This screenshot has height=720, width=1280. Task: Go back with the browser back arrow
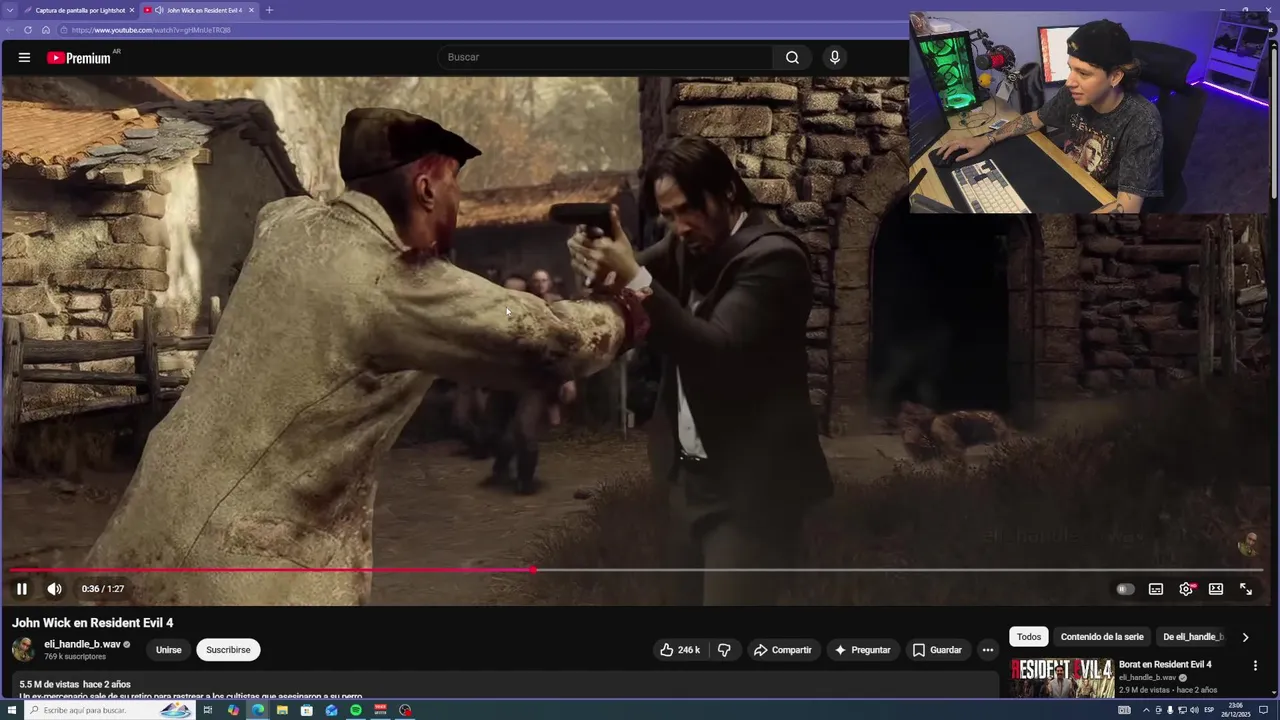(x=9, y=30)
